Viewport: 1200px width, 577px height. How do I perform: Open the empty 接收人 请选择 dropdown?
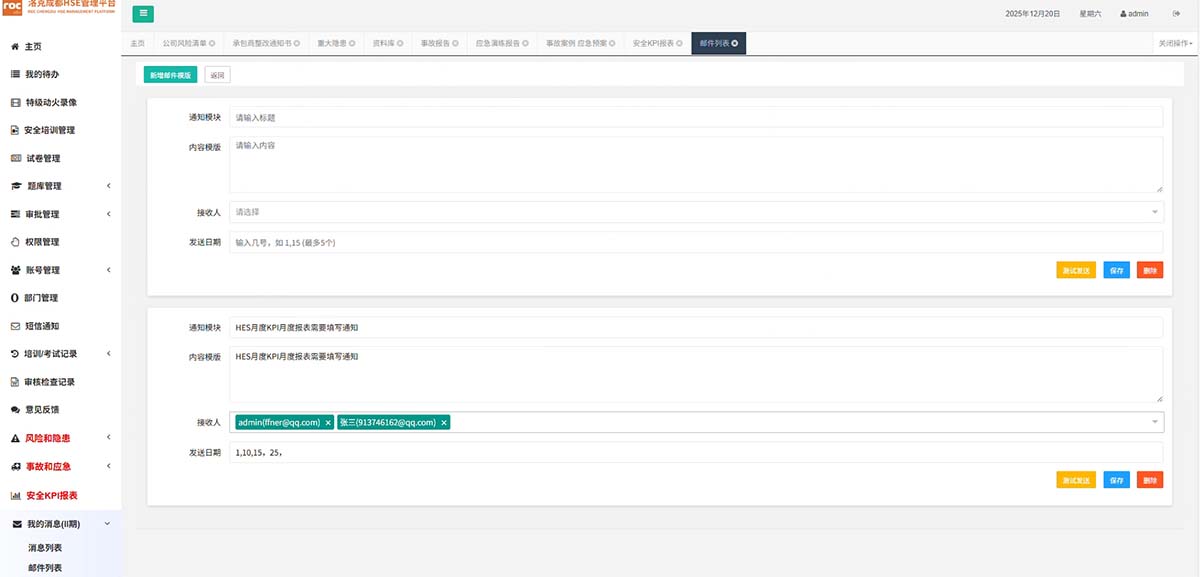(696, 212)
